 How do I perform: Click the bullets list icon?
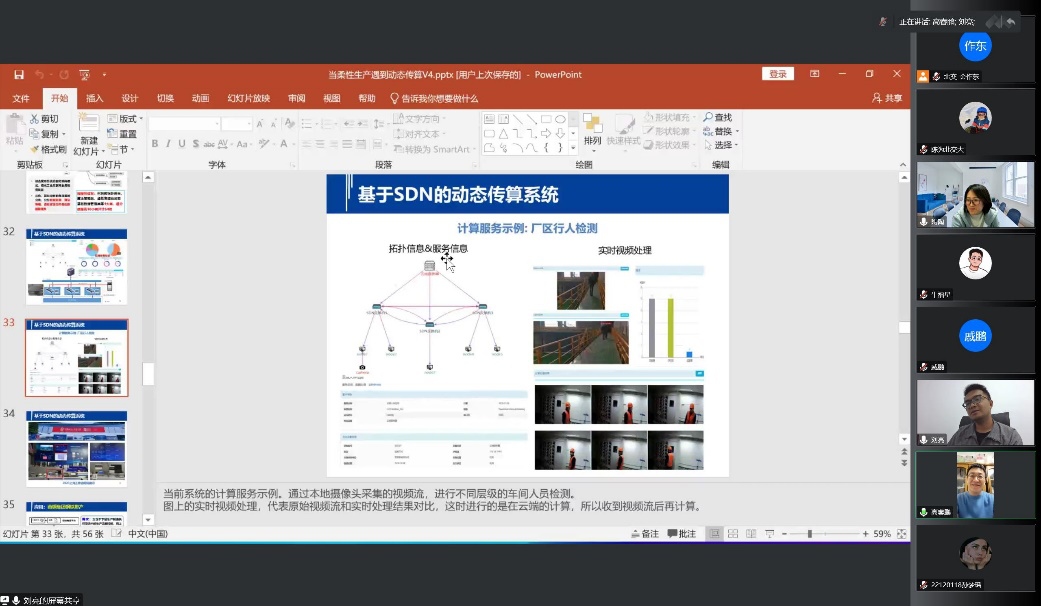307,124
